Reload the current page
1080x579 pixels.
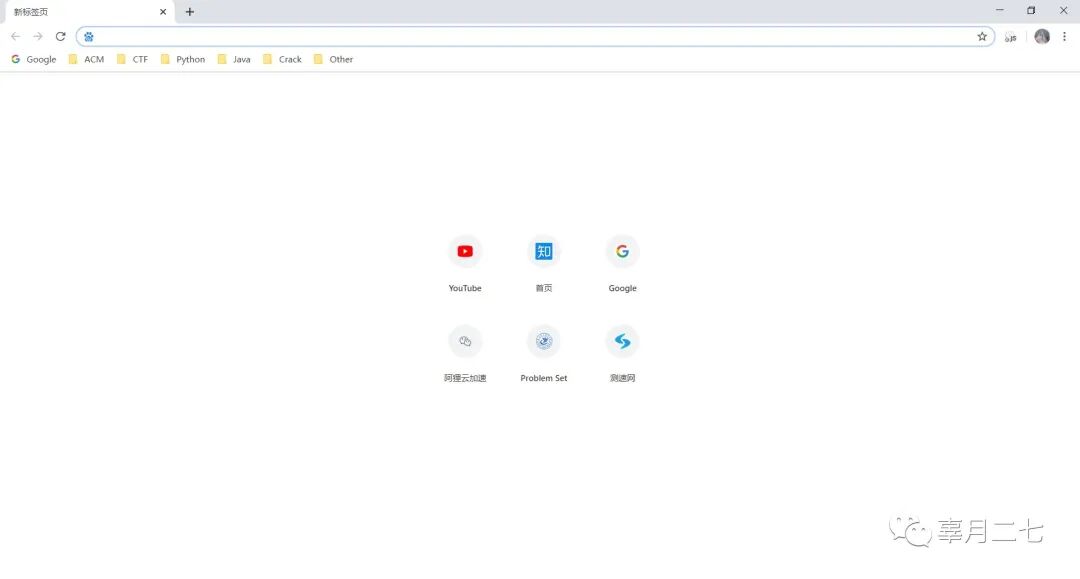(60, 36)
